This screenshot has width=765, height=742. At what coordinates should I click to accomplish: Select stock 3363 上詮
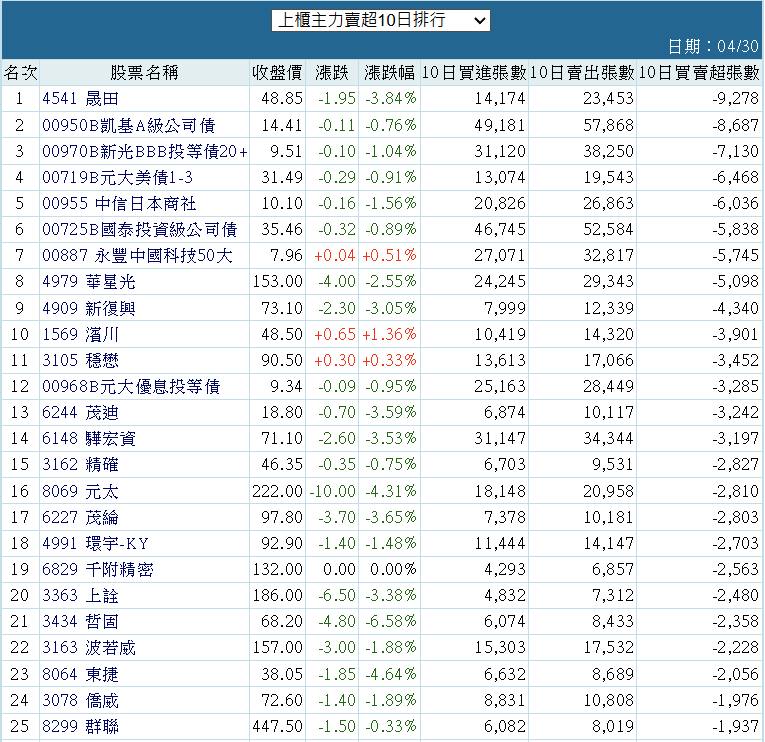coord(81,595)
